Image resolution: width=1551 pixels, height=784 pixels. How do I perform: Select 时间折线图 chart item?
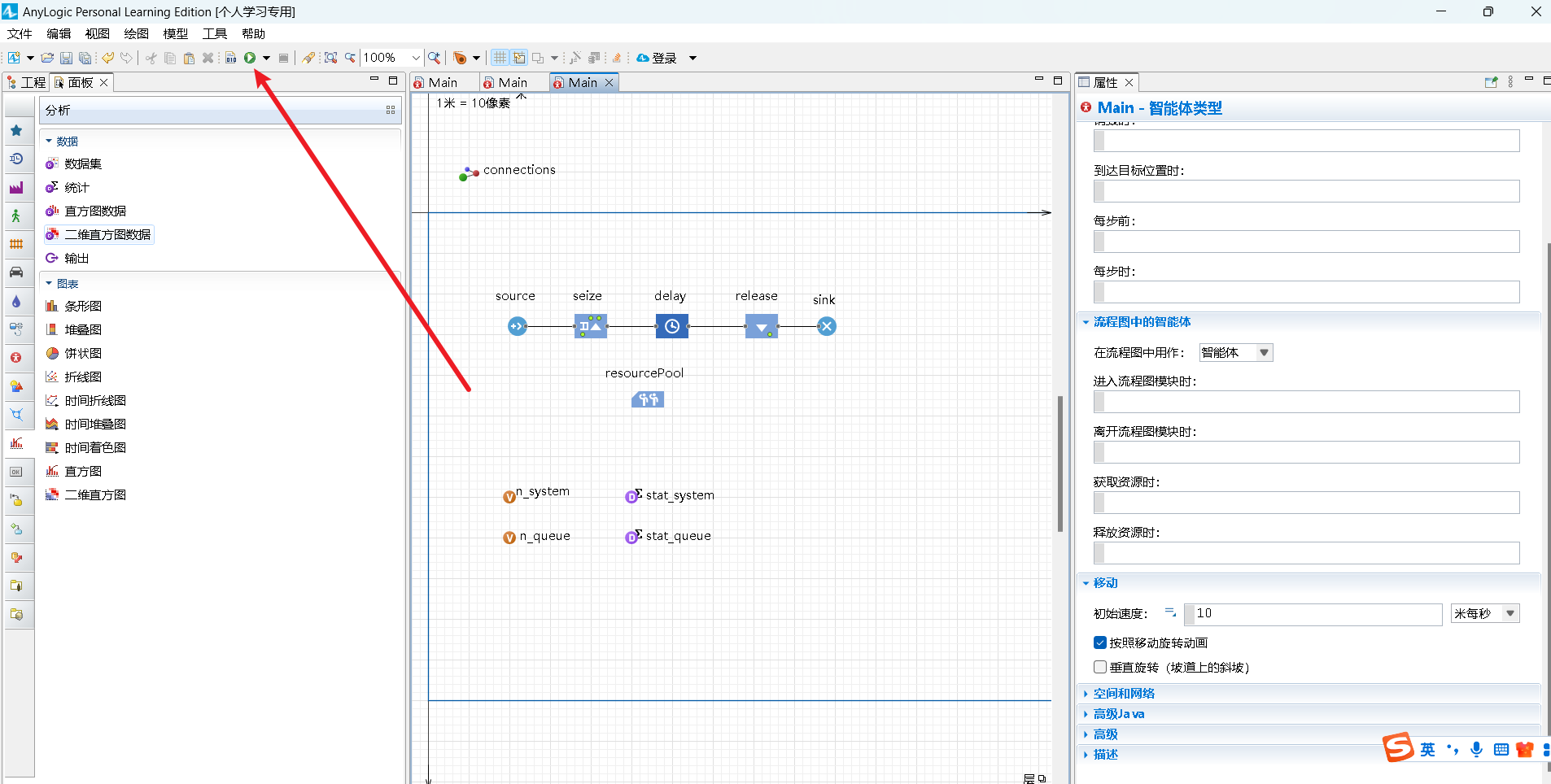(x=86, y=400)
